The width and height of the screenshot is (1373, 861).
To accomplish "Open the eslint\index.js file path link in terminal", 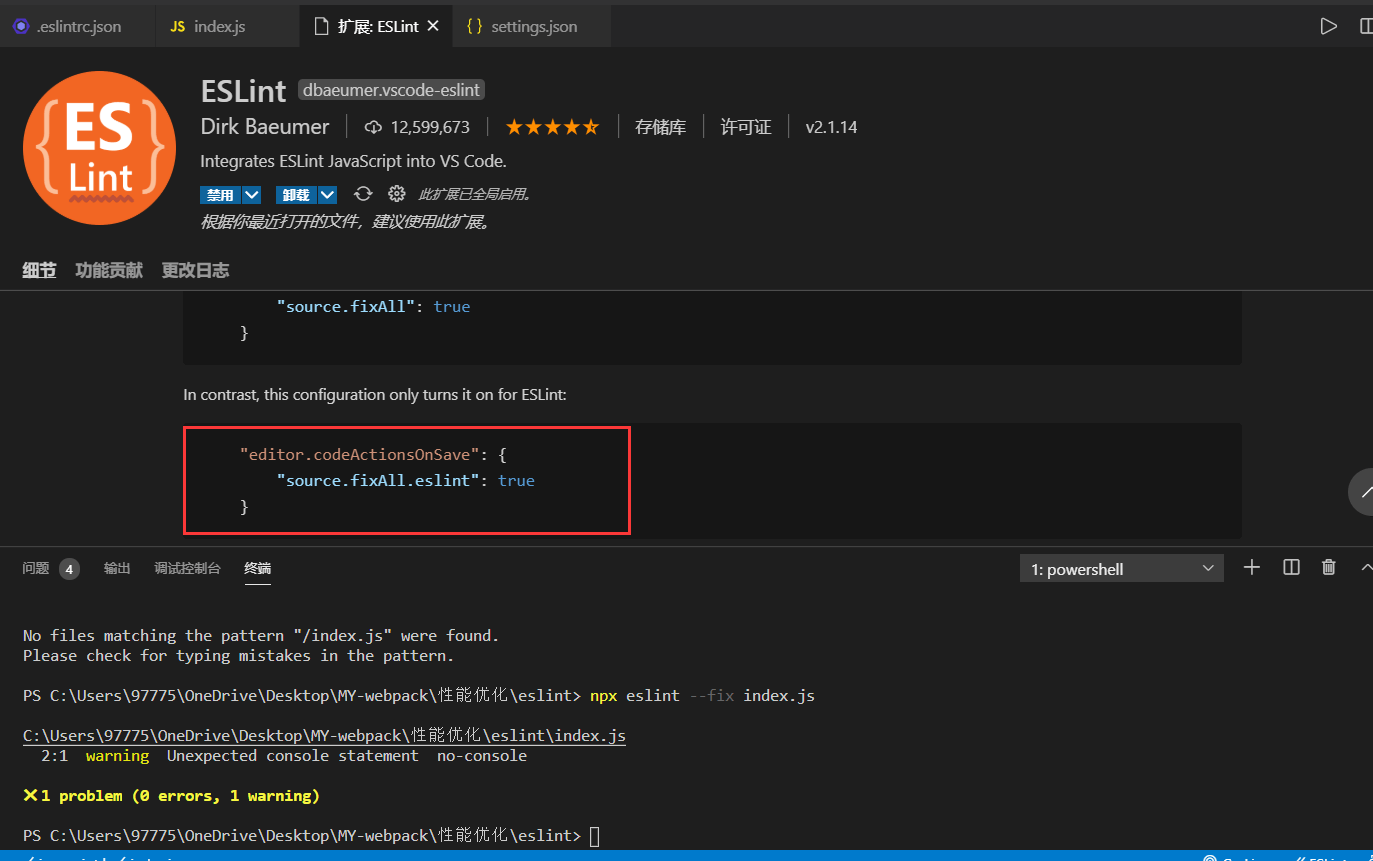I will tap(324, 736).
